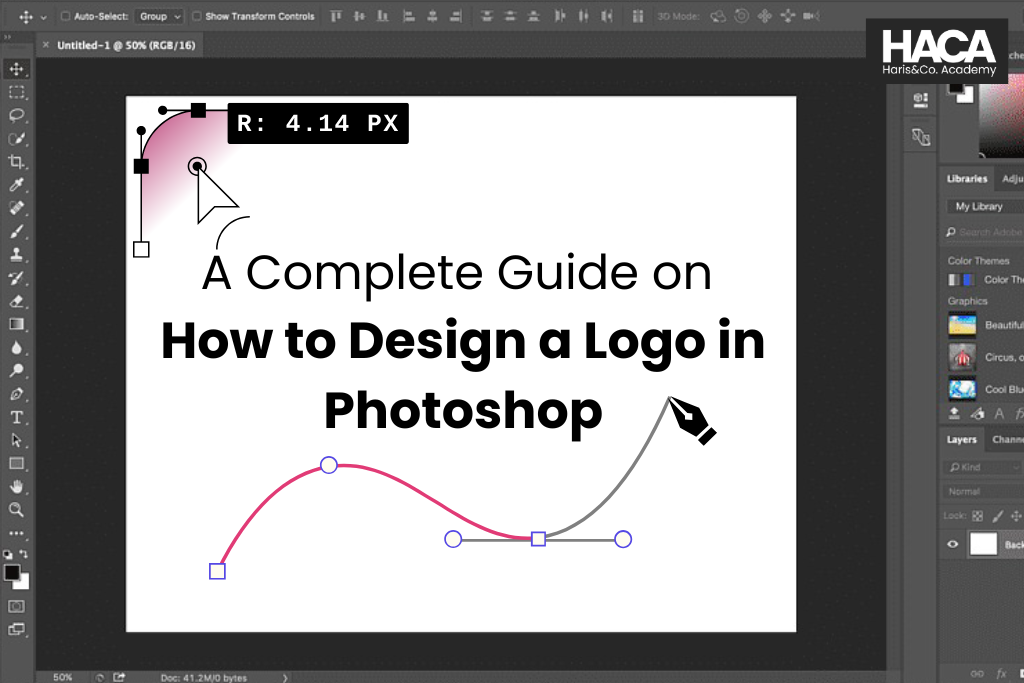This screenshot has width=1024, height=683.
Task: Open the Normal blend mode dropdown
Action: pyautogui.click(x=975, y=490)
